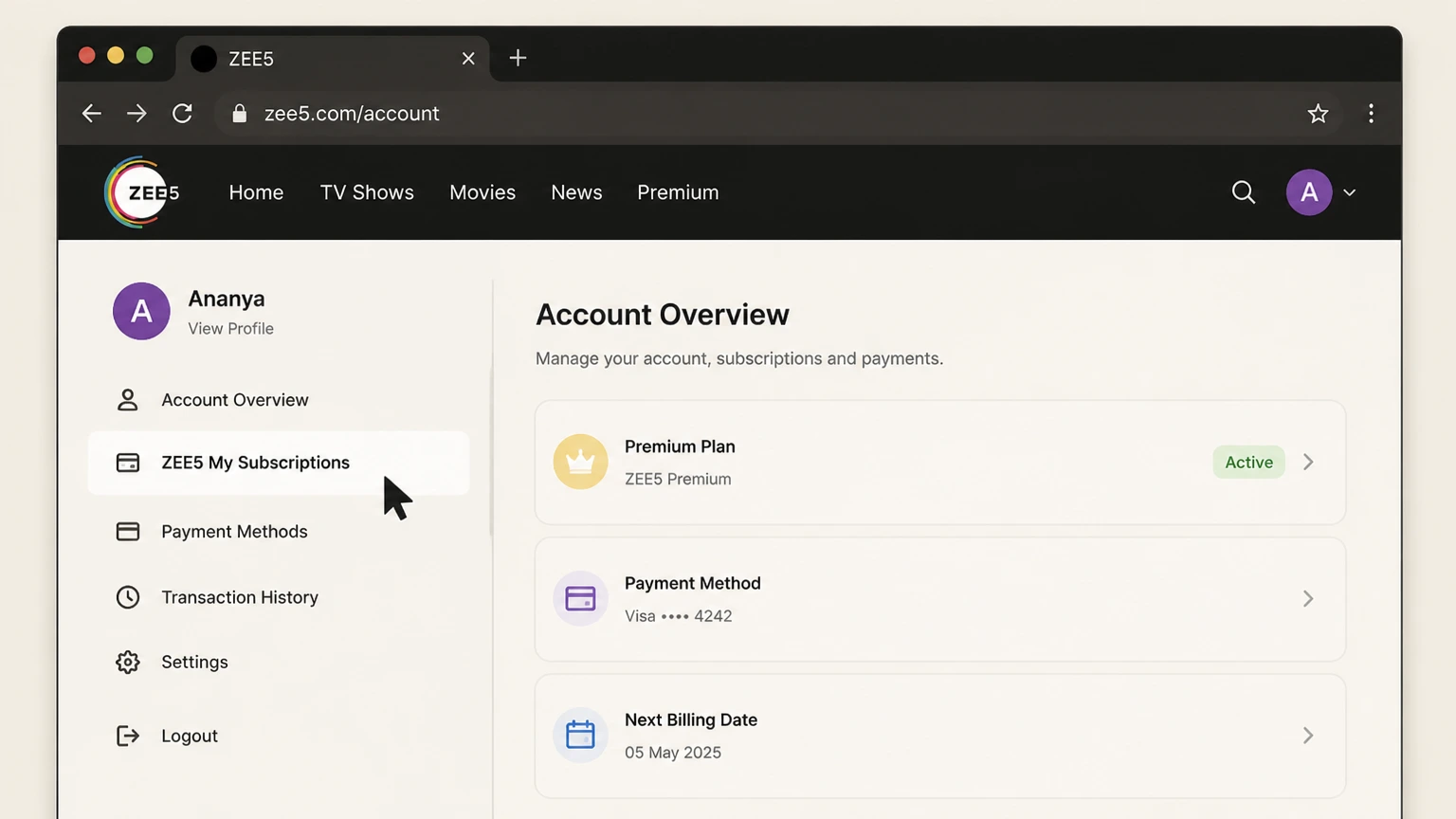Click the Ananya name in sidebar
The image size is (1456, 819).
tap(227, 299)
